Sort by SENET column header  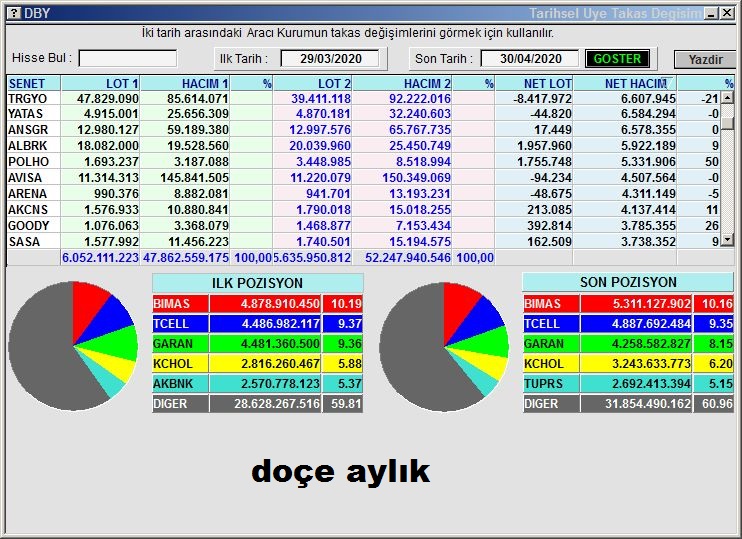click(34, 84)
